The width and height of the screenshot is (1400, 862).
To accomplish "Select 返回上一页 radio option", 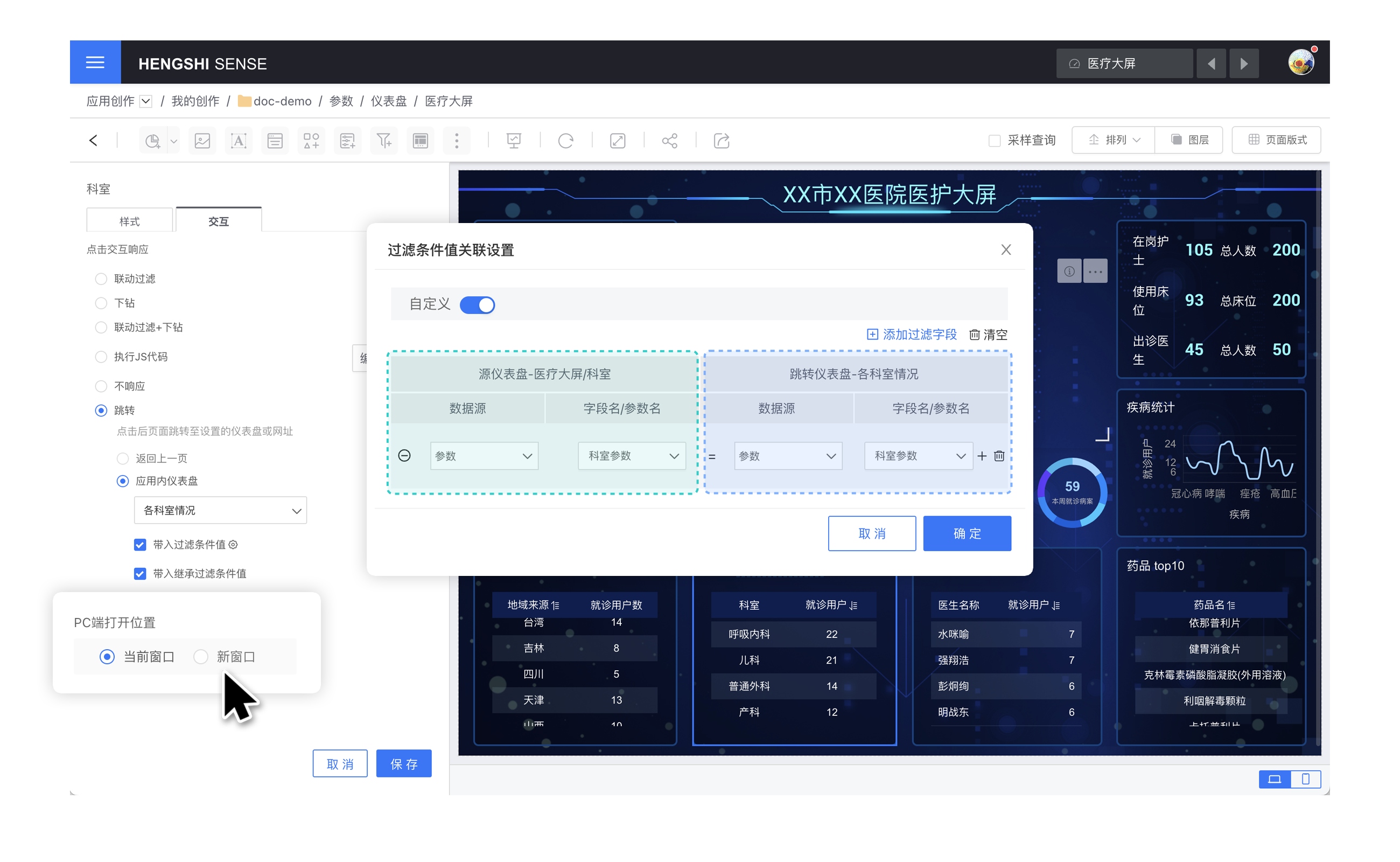I will click(123, 458).
